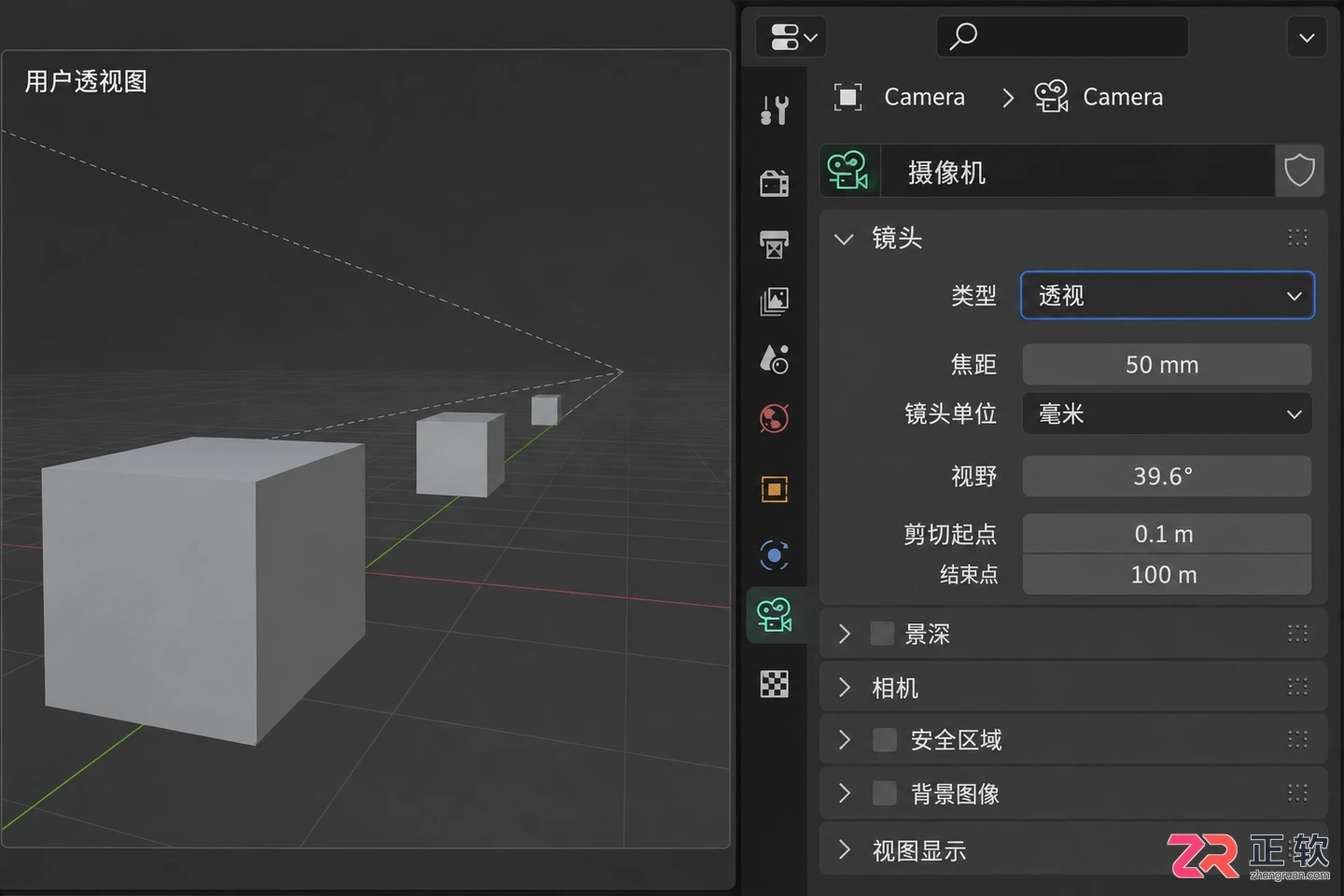Expand the 安全区域 panel
This screenshot has width=1344, height=896.
click(x=844, y=740)
